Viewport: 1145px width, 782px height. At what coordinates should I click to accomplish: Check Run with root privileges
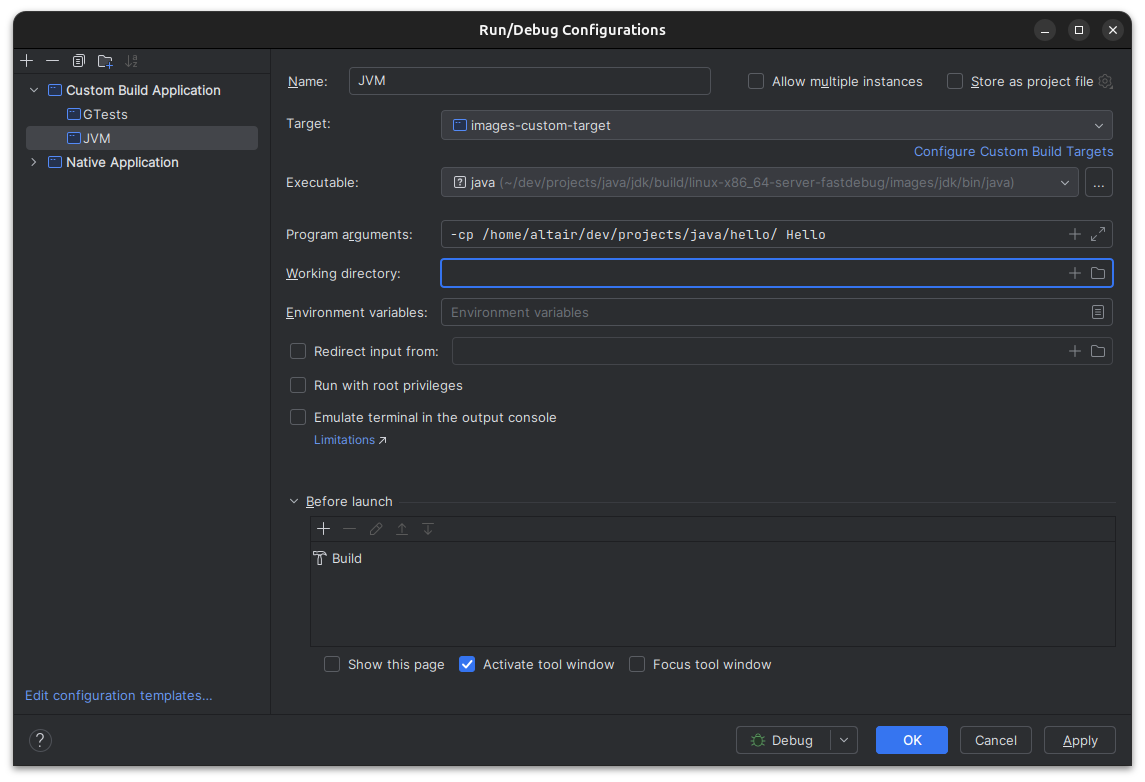[298, 385]
